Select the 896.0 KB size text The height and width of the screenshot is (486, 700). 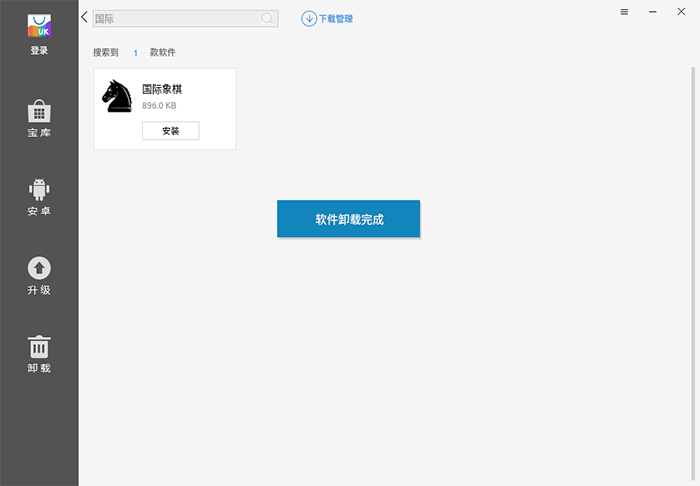click(x=160, y=105)
